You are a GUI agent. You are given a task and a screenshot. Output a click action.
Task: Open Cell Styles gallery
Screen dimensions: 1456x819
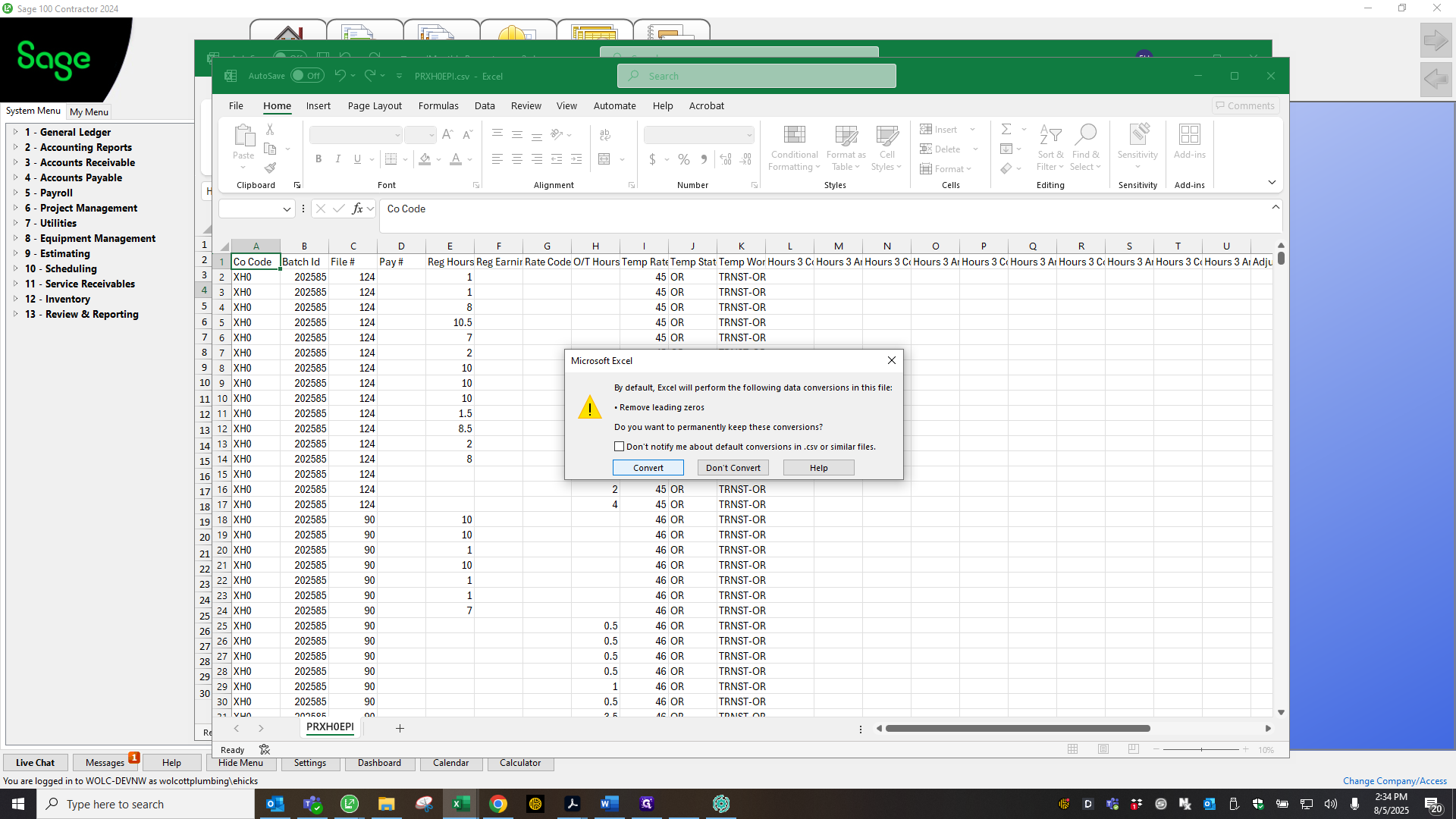click(x=886, y=148)
